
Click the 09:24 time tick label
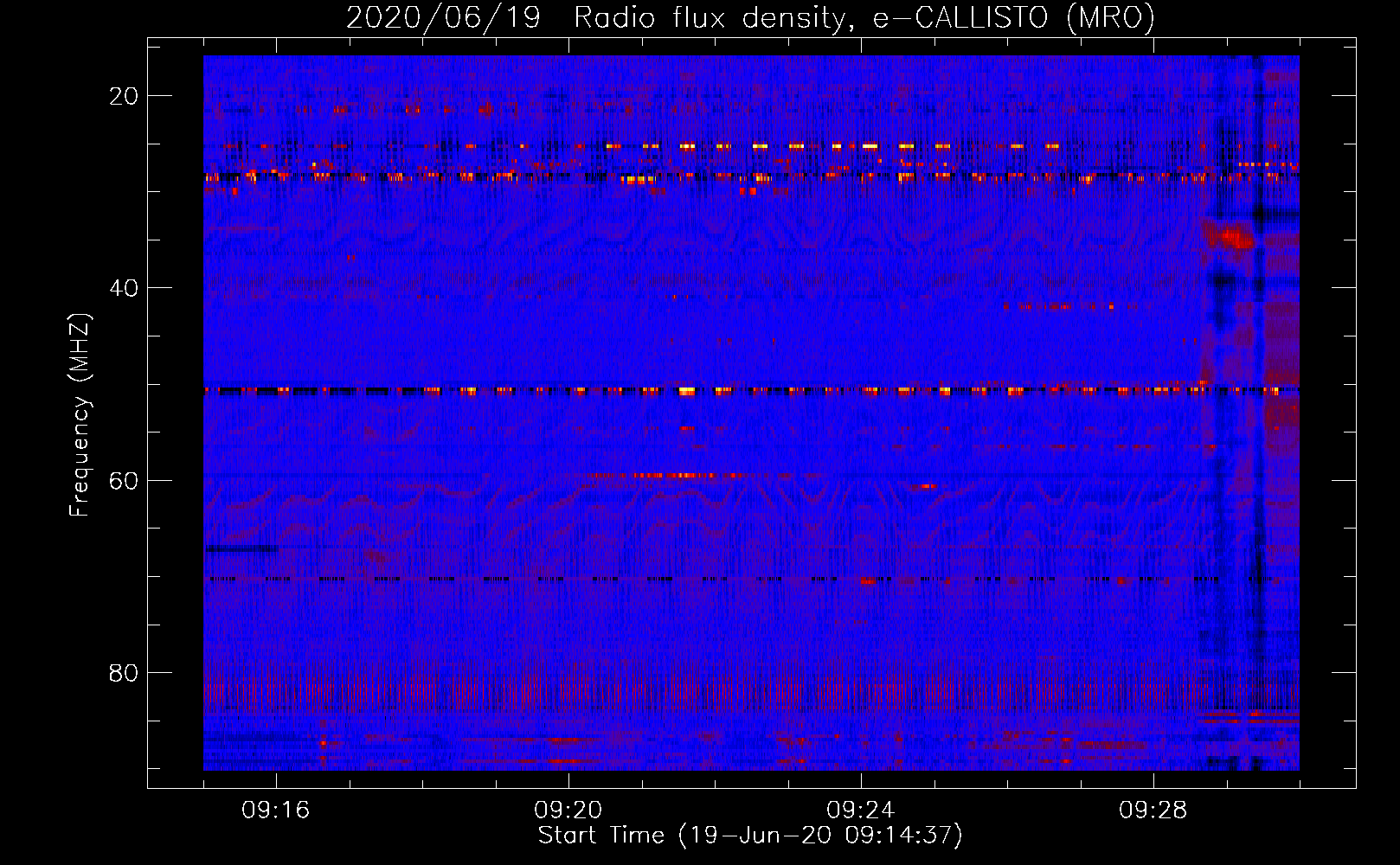pos(861,811)
